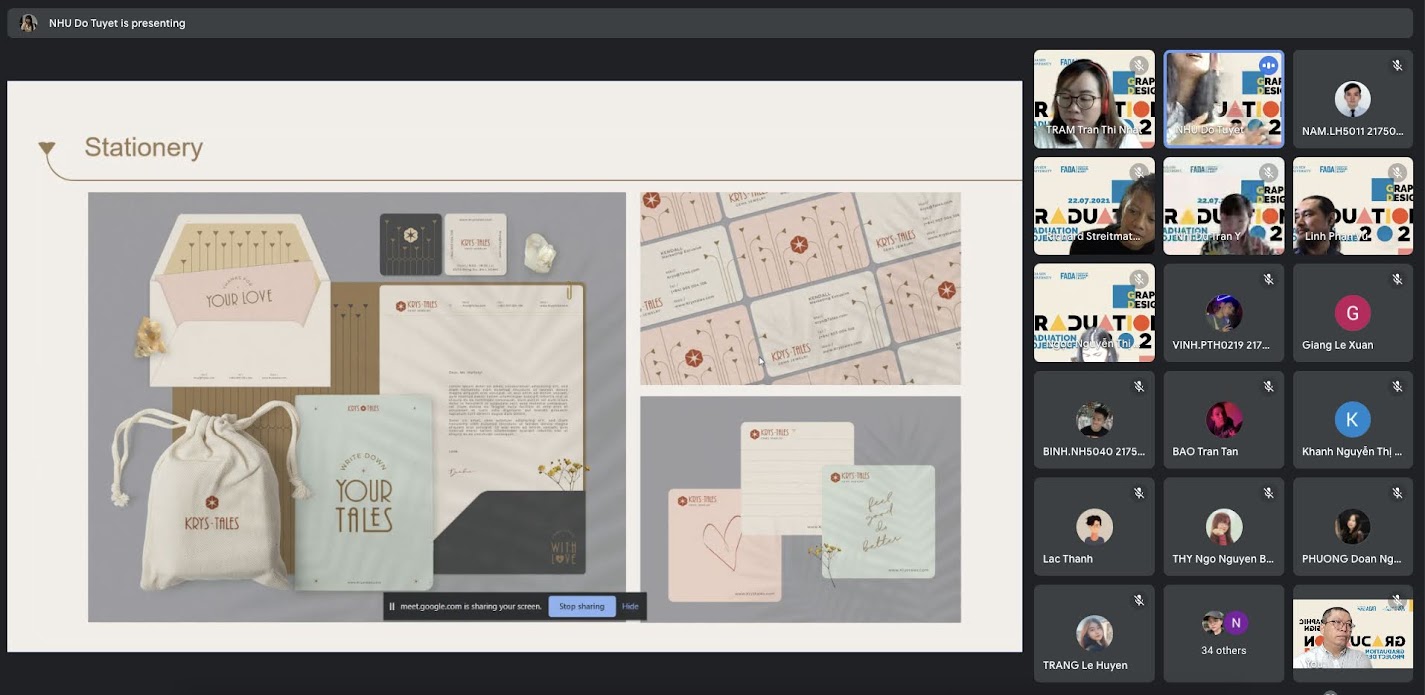Click the "PHUONG Doan Ng..." name label

pos(1352,559)
